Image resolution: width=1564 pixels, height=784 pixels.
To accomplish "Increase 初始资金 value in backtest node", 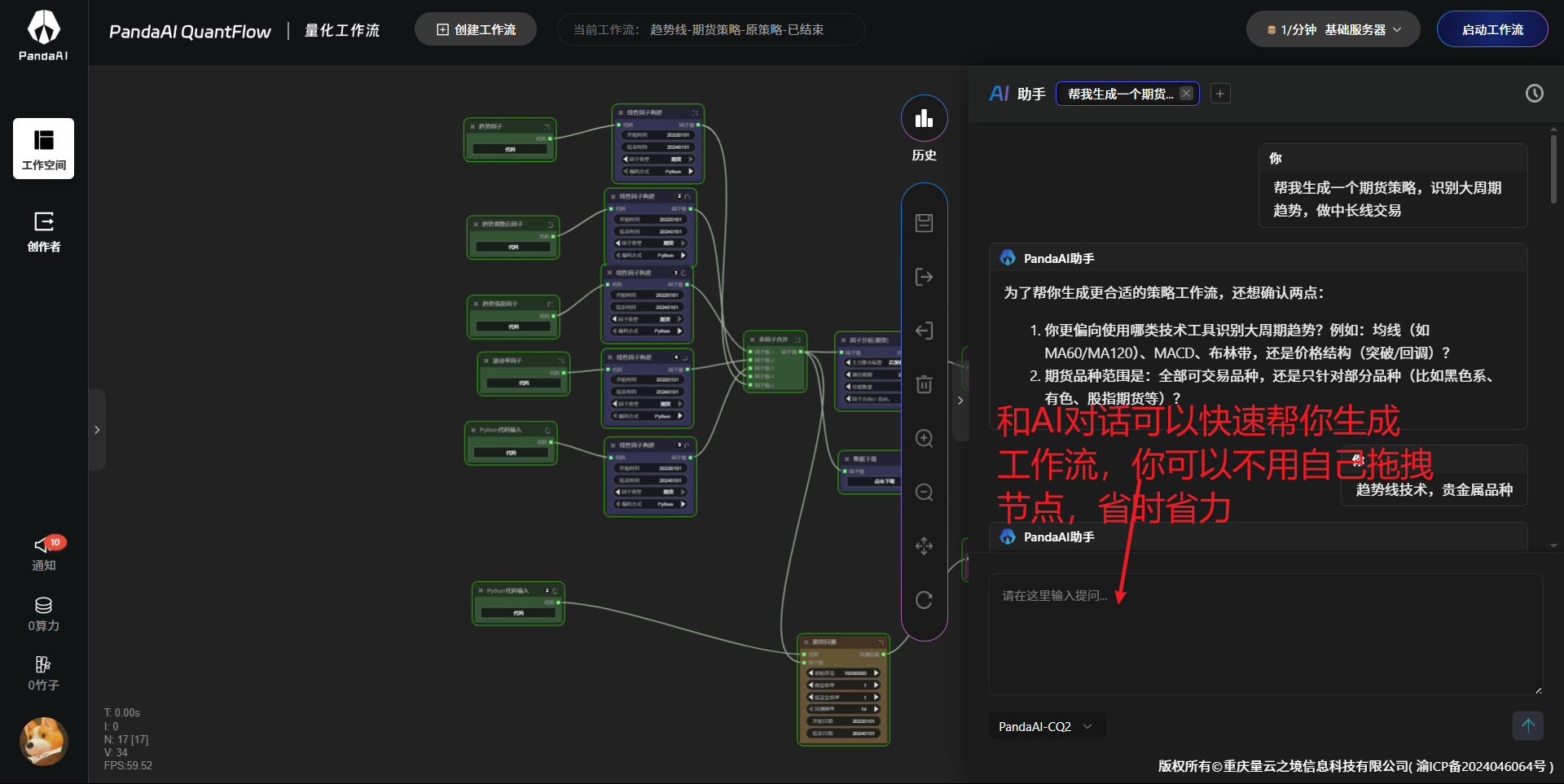I will (x=876, y=673).
